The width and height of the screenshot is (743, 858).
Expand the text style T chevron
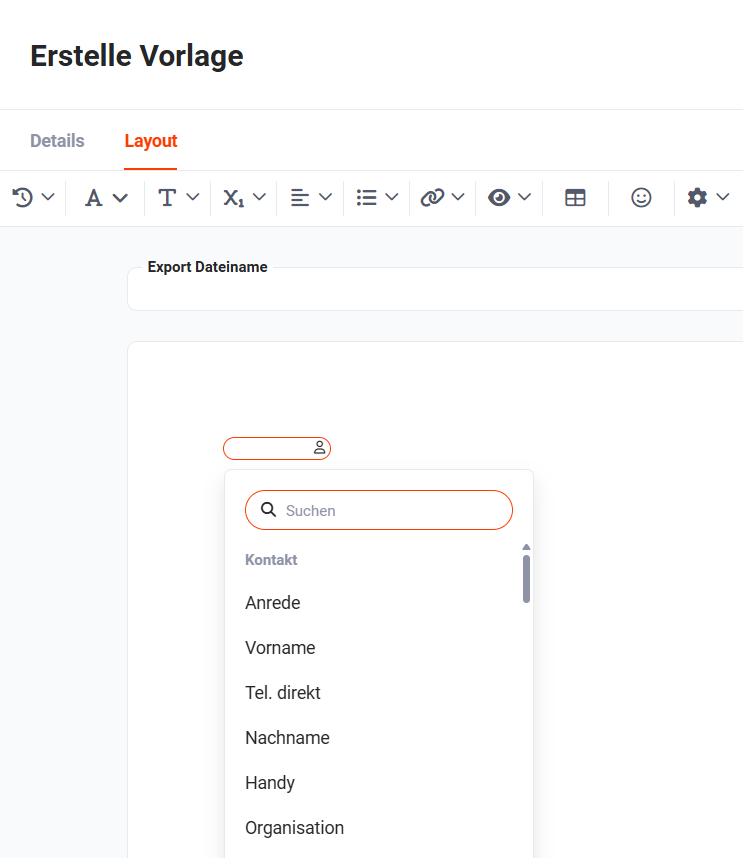click(x=193, y=197)
